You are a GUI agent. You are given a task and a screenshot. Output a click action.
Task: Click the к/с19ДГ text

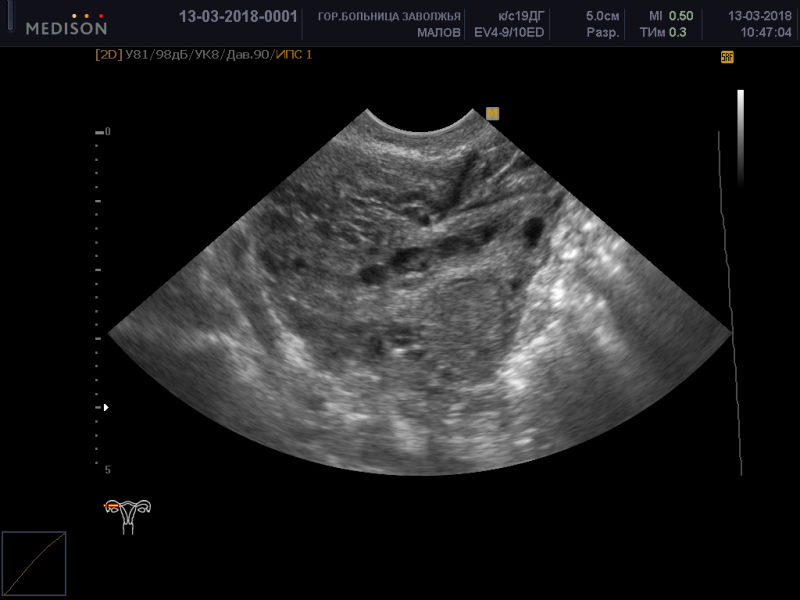click(x=521, y=16)
